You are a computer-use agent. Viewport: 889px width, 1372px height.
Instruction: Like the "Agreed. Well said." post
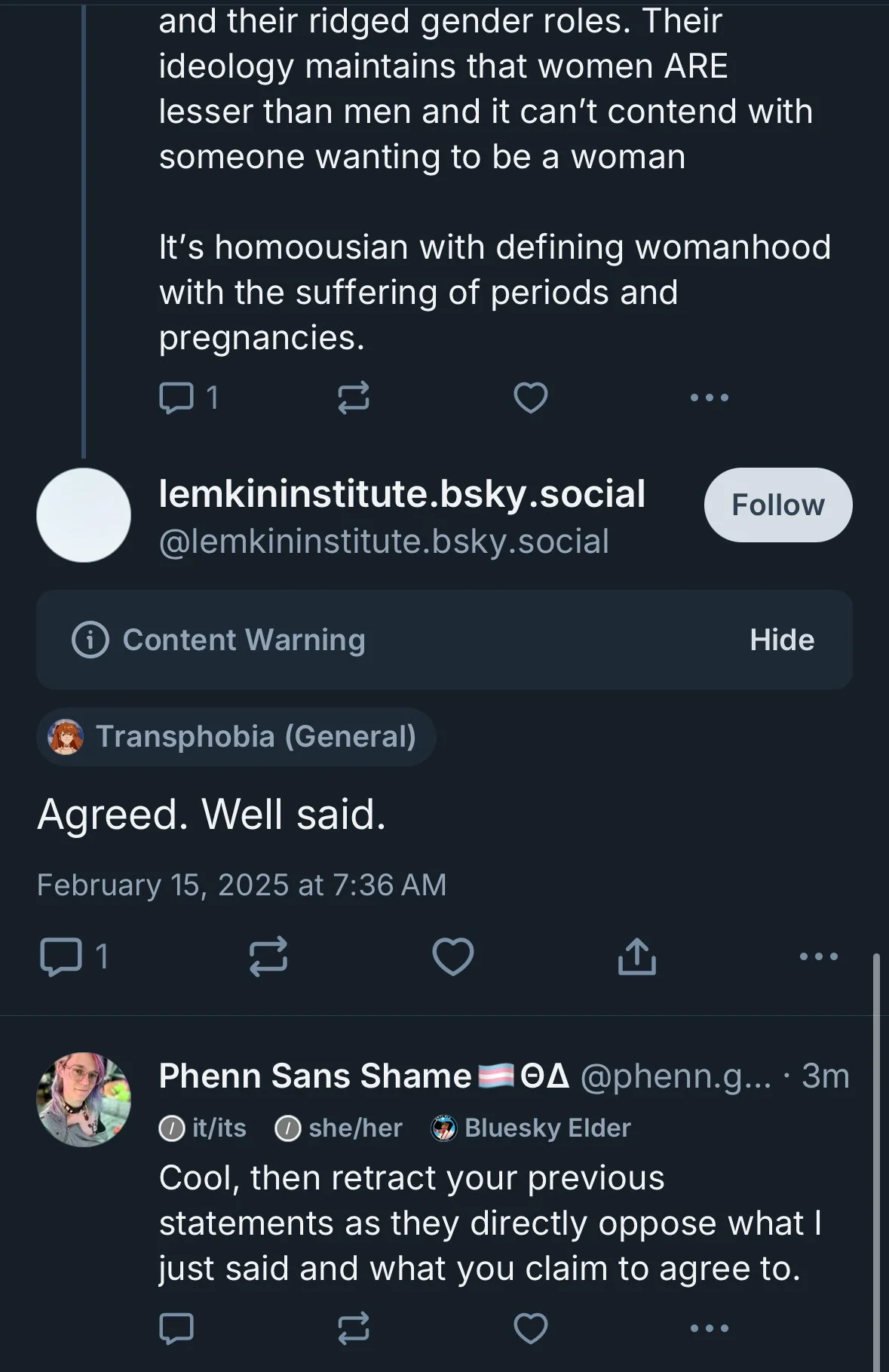pos(452,956)
